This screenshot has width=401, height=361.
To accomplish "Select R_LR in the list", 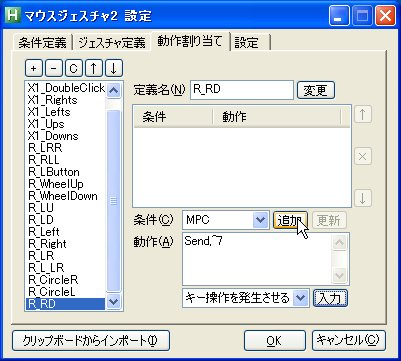I will click(x=66, y=256).
